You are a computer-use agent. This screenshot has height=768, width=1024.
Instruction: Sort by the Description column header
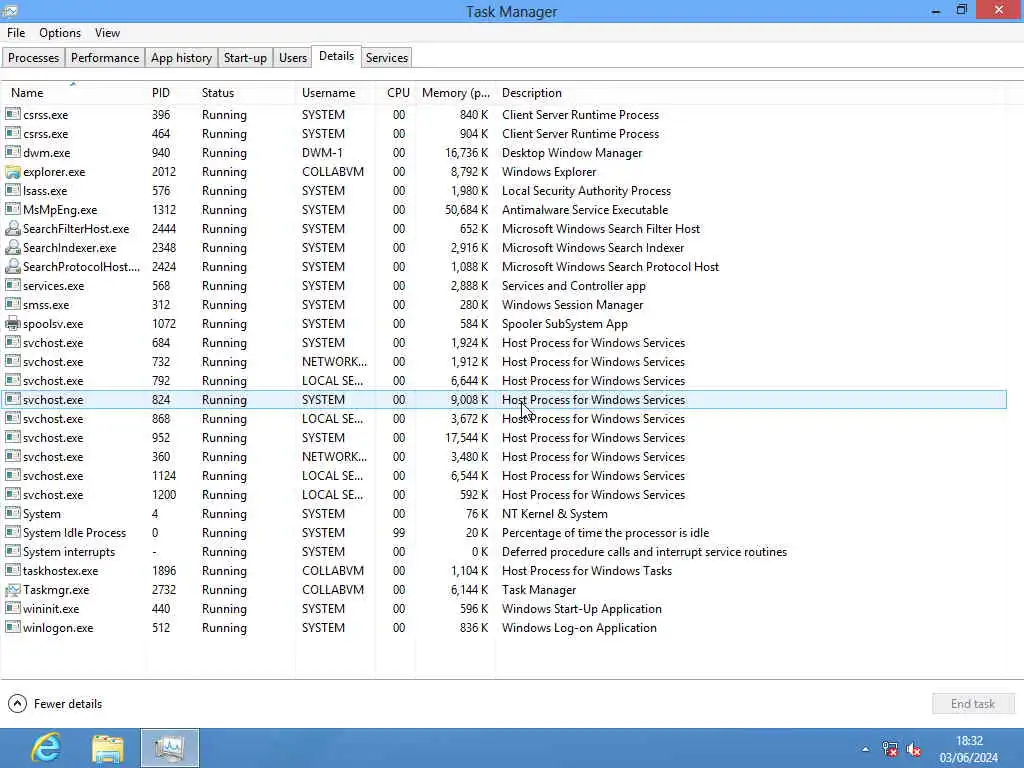pyautogui.click(x=751, y=93)
